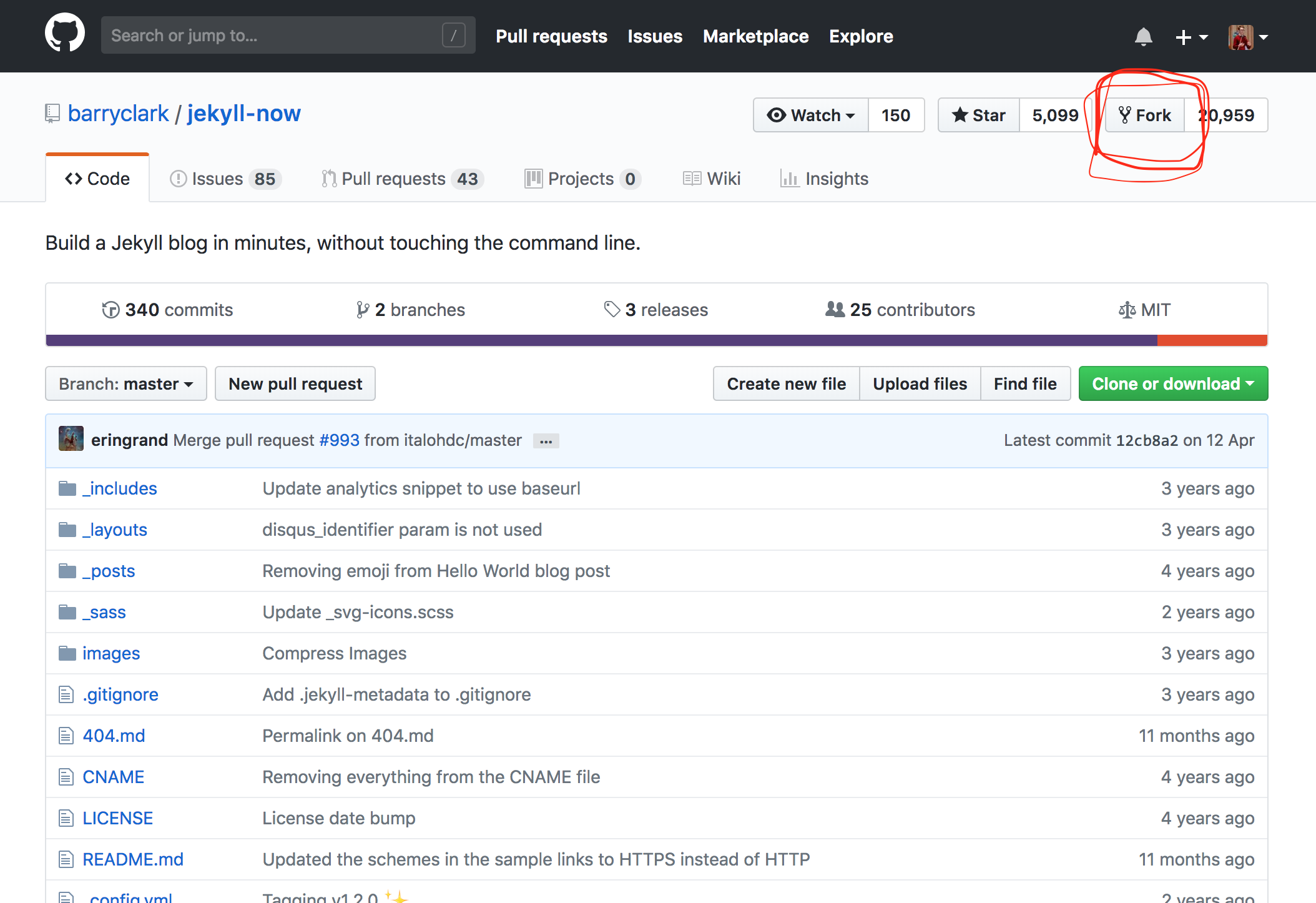
Task: View the 150 watchers count
Action: click(x=896, y=115)
